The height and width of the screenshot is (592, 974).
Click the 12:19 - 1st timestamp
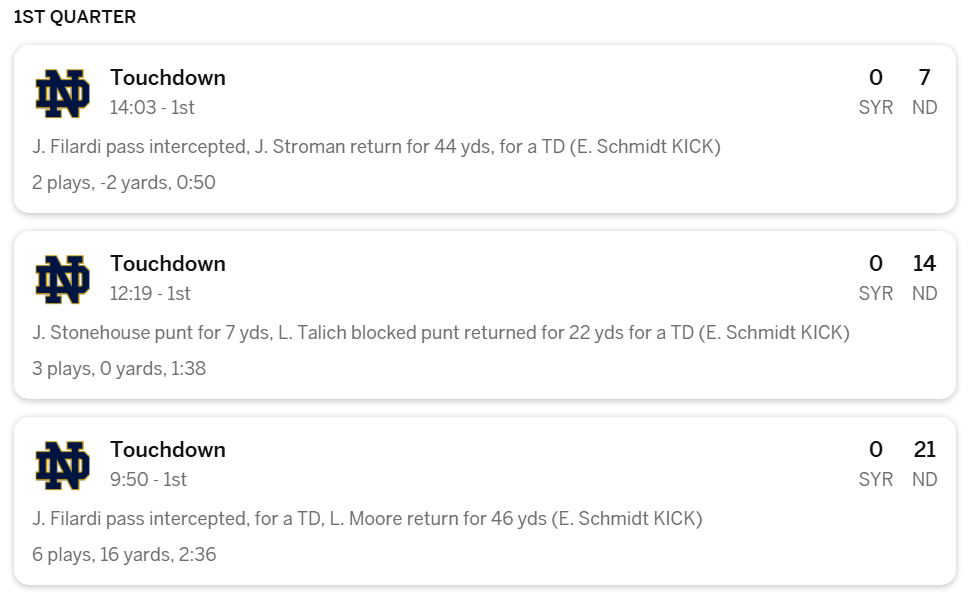pyautogui.click(x=150, y=293)
